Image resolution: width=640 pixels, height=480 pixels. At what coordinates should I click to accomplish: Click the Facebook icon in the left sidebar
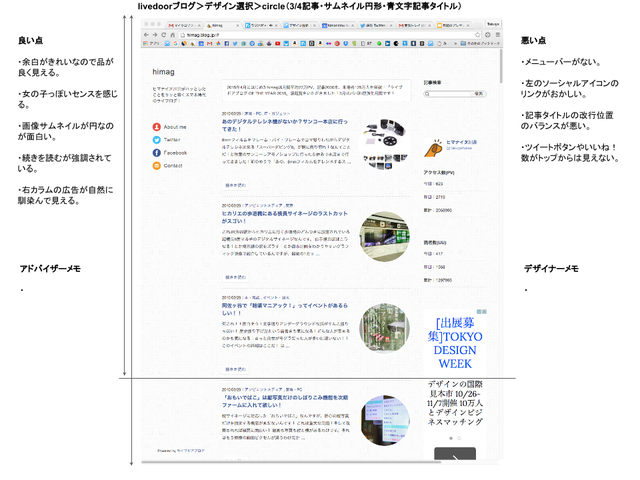157,153
